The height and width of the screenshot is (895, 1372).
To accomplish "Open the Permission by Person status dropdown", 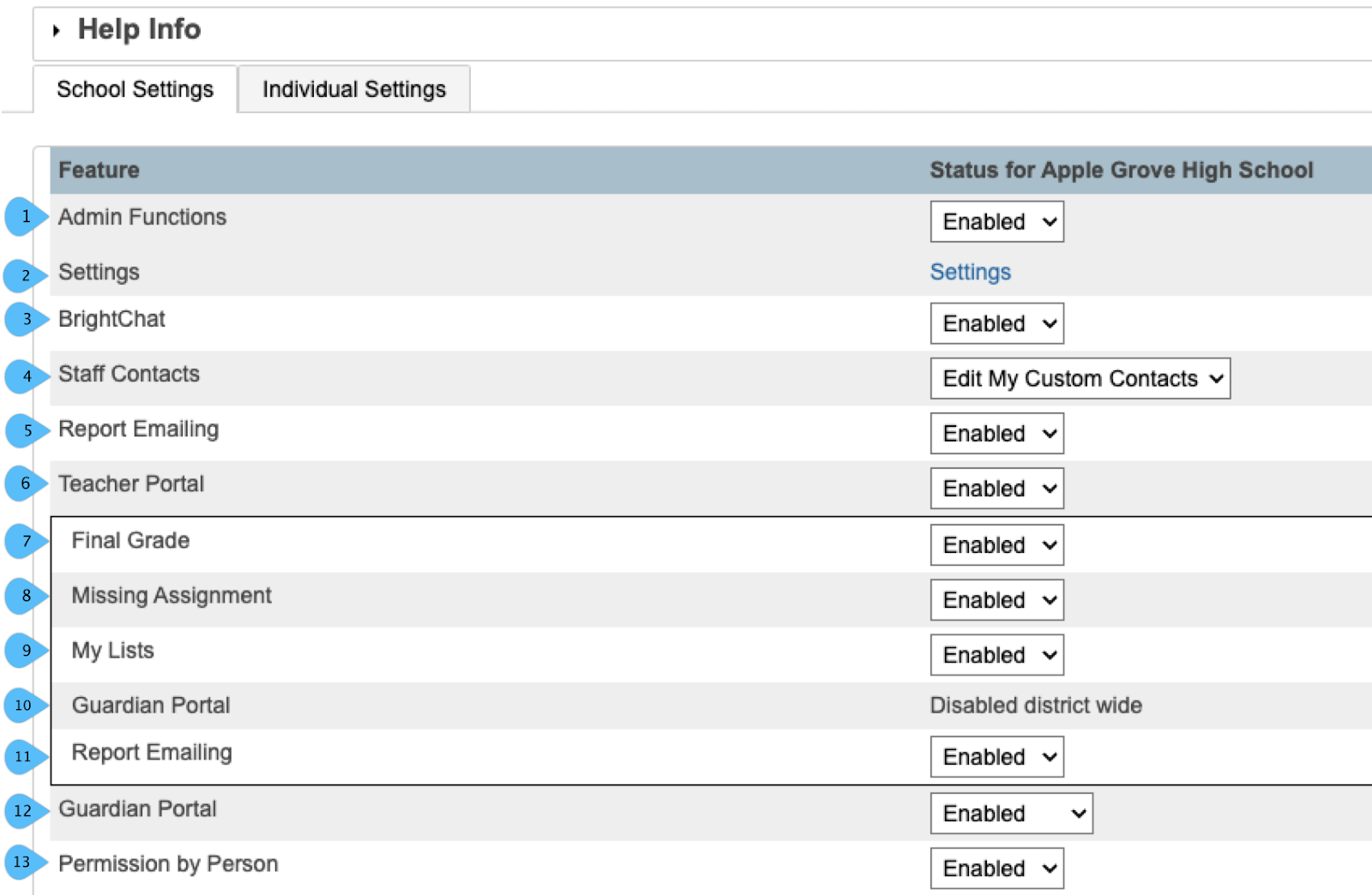I will pyautogui.click(x=996, y=868).
